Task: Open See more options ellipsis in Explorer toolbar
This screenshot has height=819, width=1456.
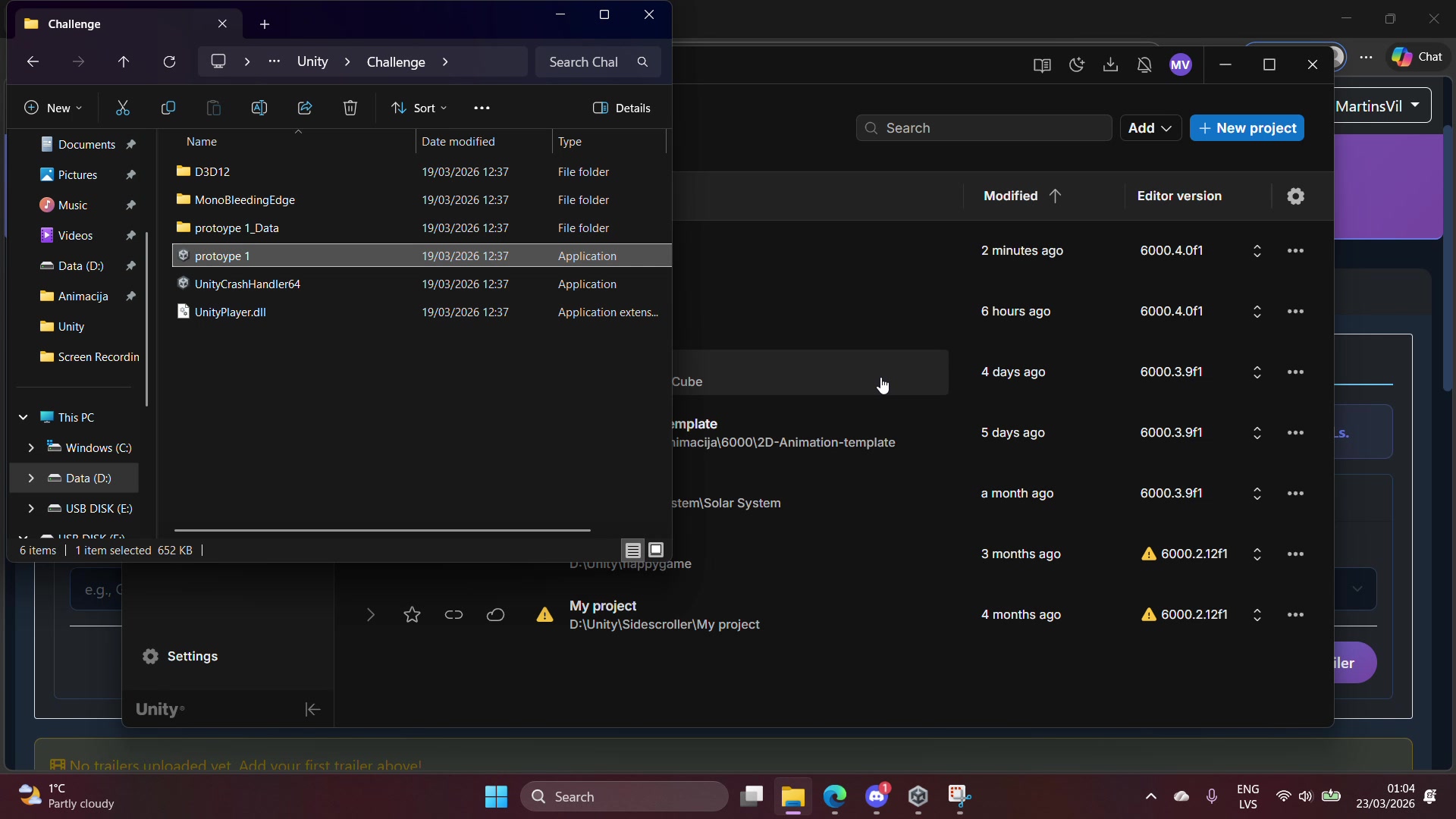Action: [482, 108]
